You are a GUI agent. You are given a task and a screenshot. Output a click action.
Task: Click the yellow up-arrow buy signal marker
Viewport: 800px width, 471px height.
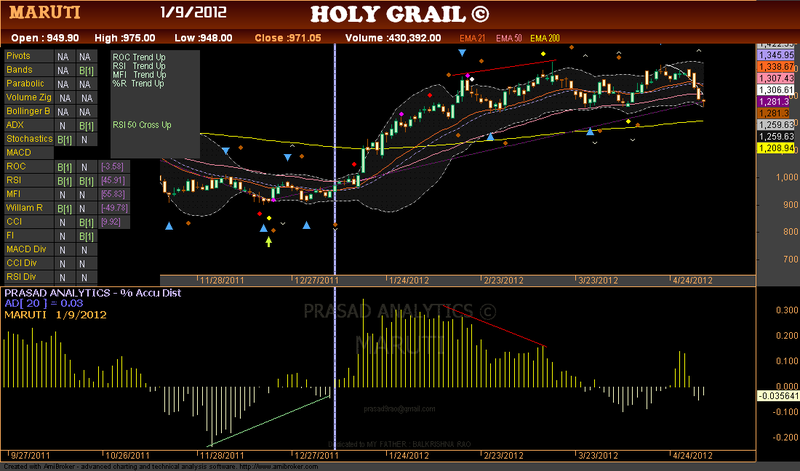coord(268,242)
